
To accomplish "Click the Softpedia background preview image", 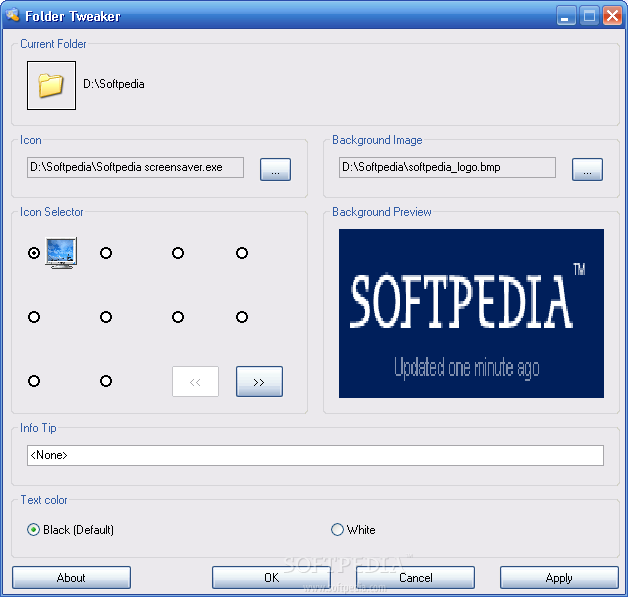I will click(x=471, y=314).
